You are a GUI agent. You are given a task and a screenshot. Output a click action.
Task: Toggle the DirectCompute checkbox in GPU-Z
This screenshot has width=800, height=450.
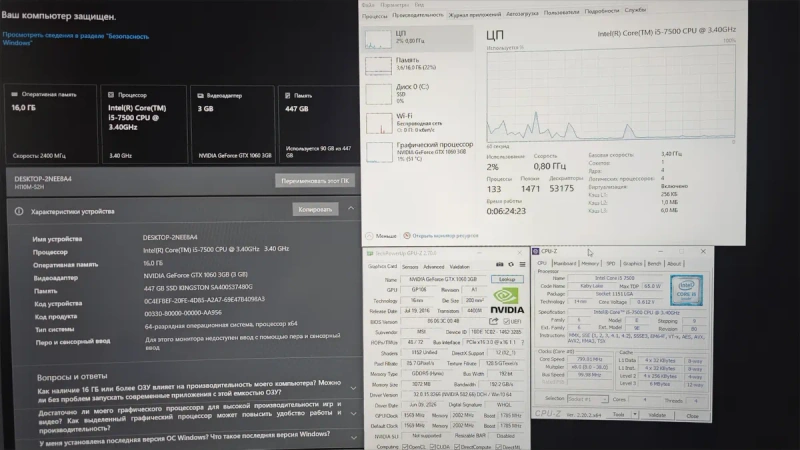457,447
